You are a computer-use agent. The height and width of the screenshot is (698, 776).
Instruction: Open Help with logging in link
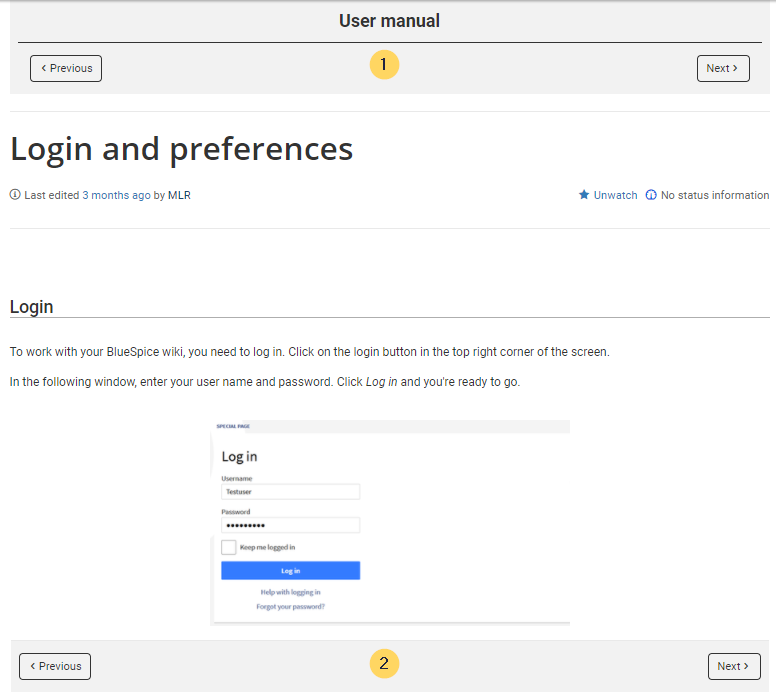coord(291,592)
